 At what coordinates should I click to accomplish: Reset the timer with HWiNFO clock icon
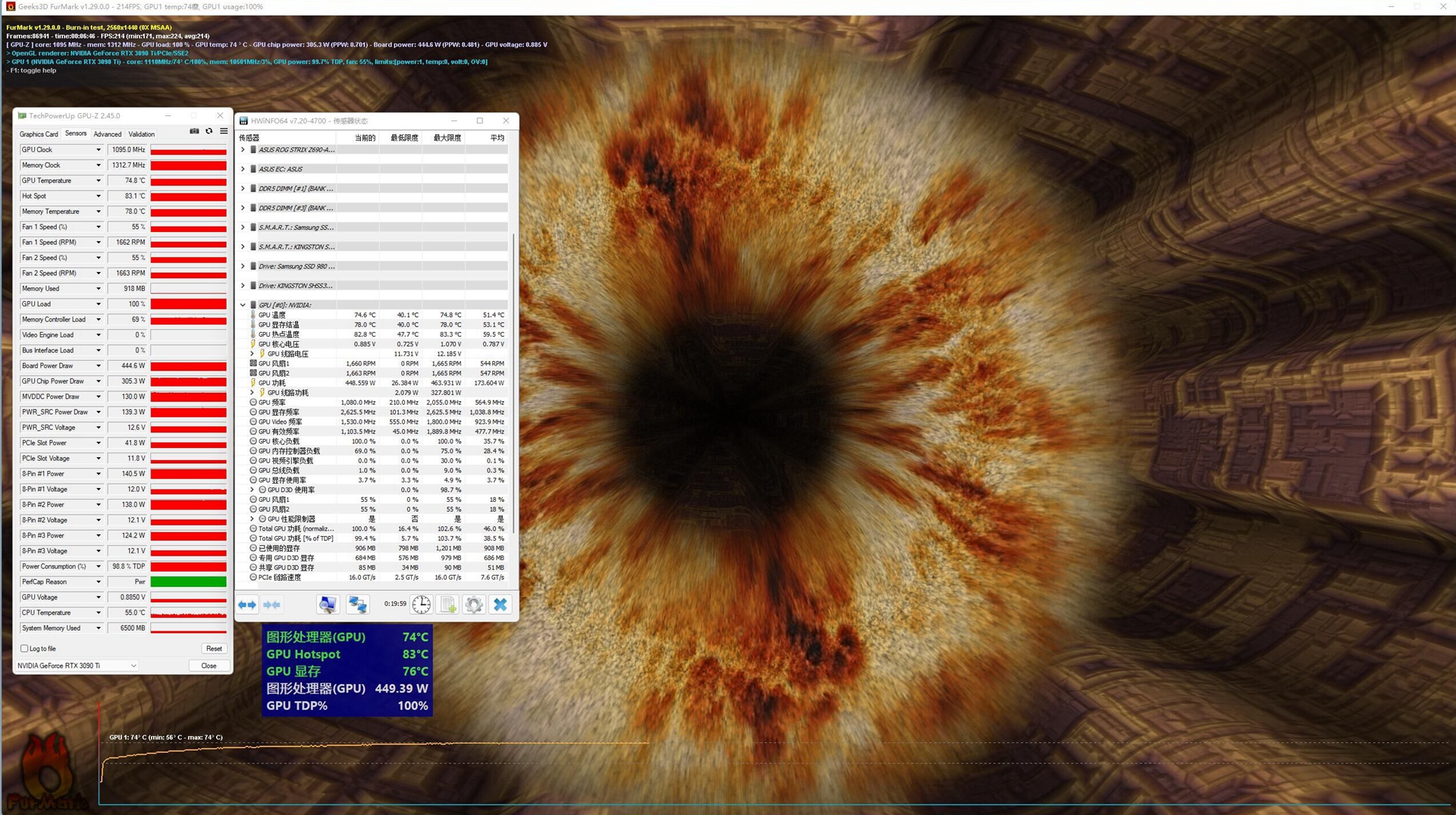[422, 604]
